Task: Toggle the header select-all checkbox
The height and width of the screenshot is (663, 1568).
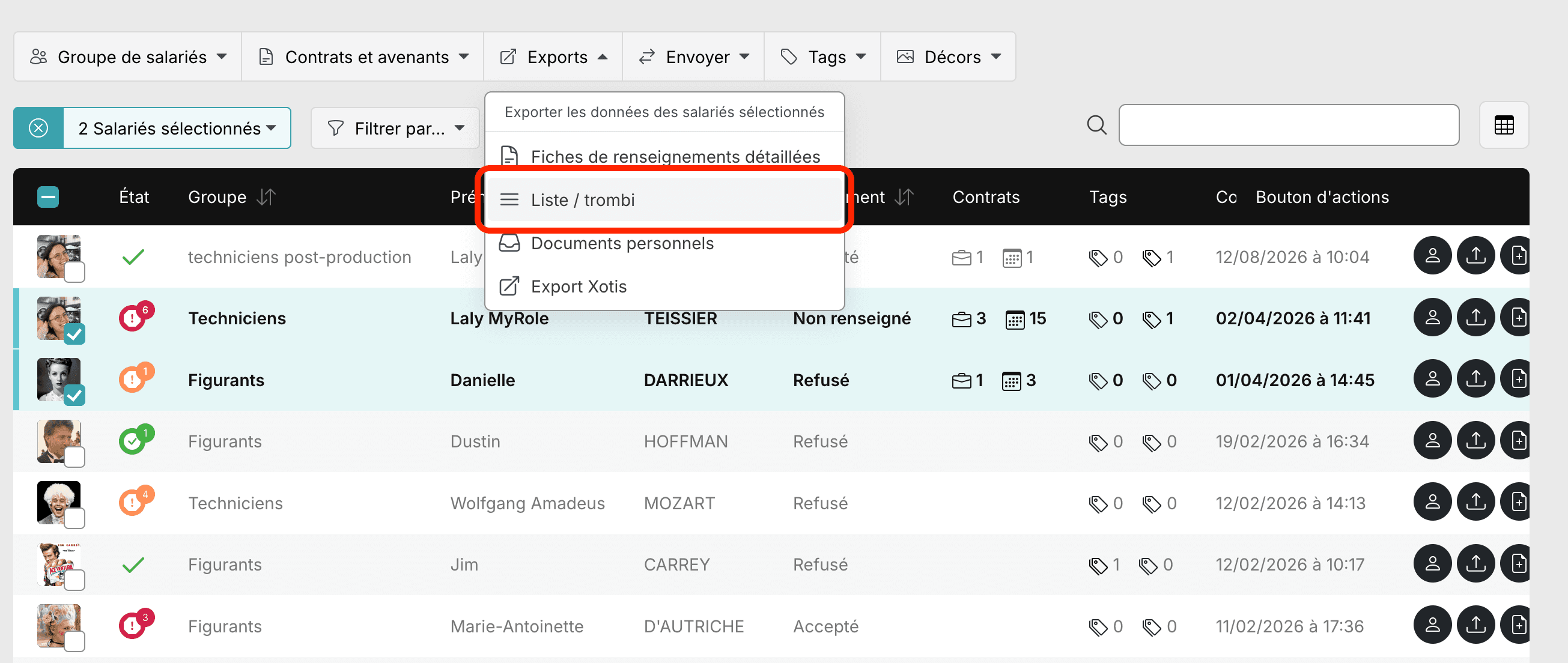Action: [x=48, y=197]
